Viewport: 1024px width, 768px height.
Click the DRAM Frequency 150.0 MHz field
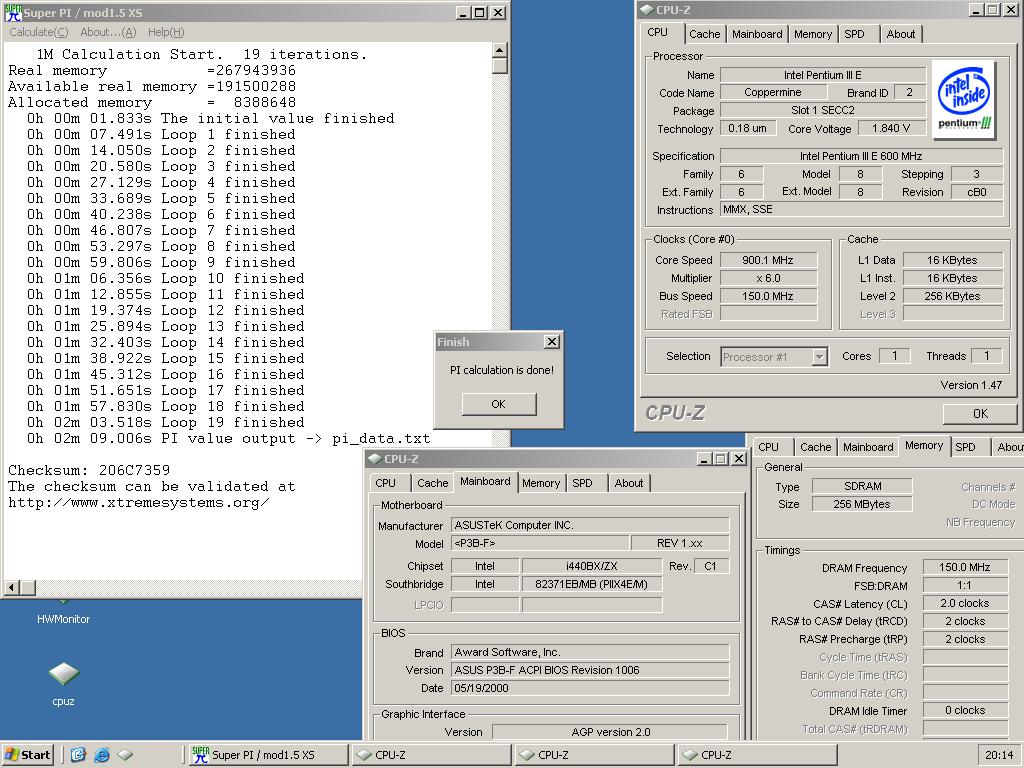(965, 567)
